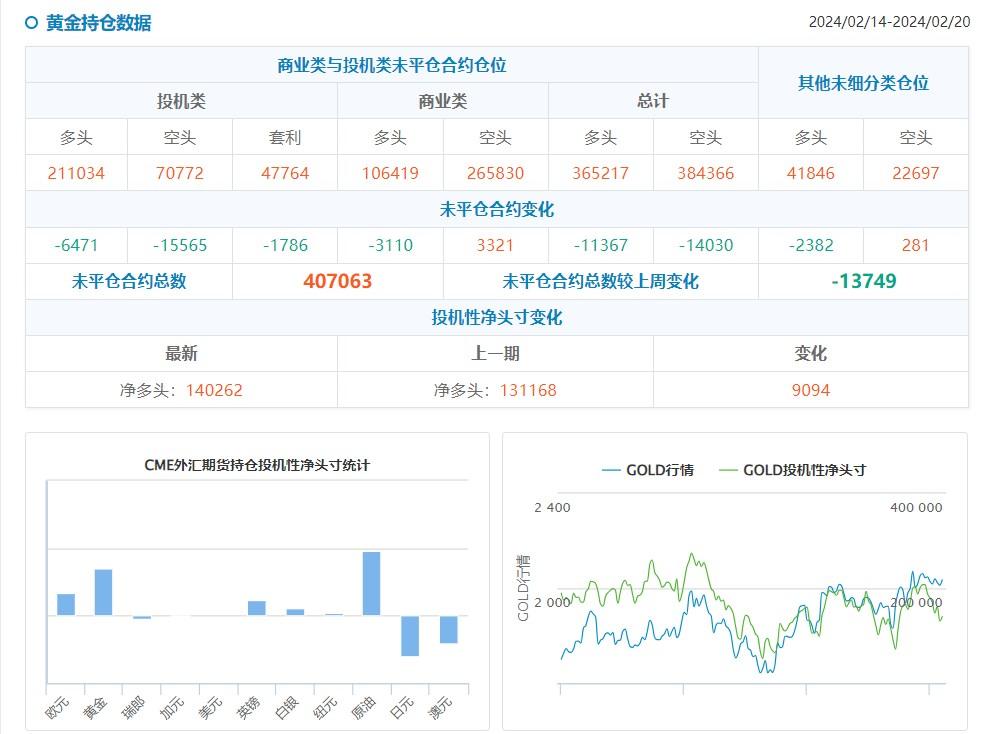Expand the 其他未细分类仓位 column header
The width and height of the screenshot is (992, 734).
(x=862, y=82)
